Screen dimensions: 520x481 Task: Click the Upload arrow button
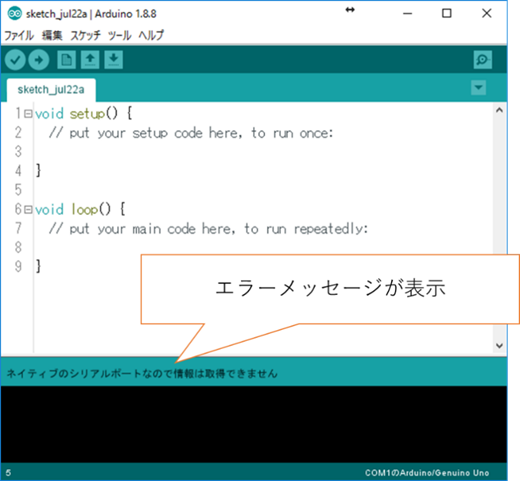click(x=39, y=60)
